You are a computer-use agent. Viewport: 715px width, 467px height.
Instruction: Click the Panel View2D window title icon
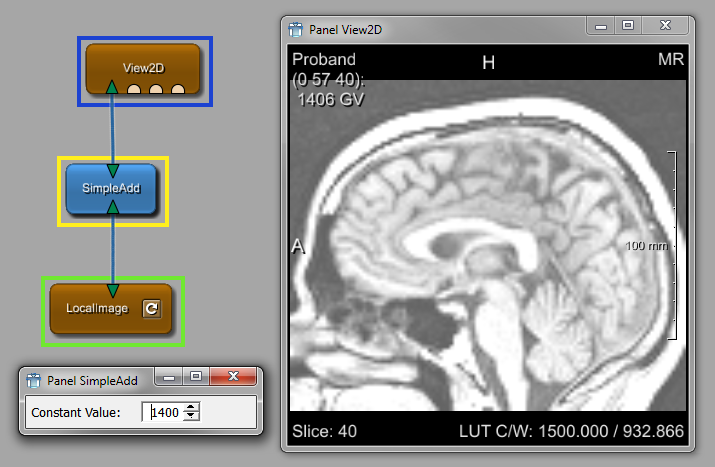[x=296, y=30]
